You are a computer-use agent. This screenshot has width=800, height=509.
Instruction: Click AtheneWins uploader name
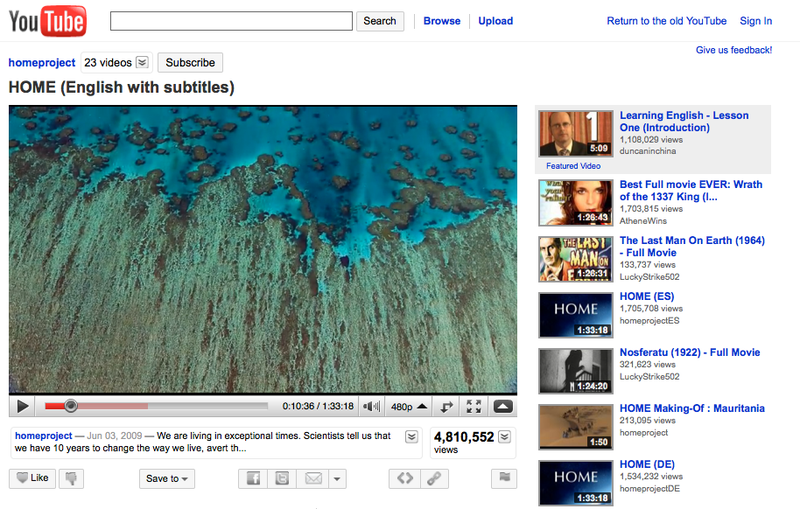pos(643,221)
